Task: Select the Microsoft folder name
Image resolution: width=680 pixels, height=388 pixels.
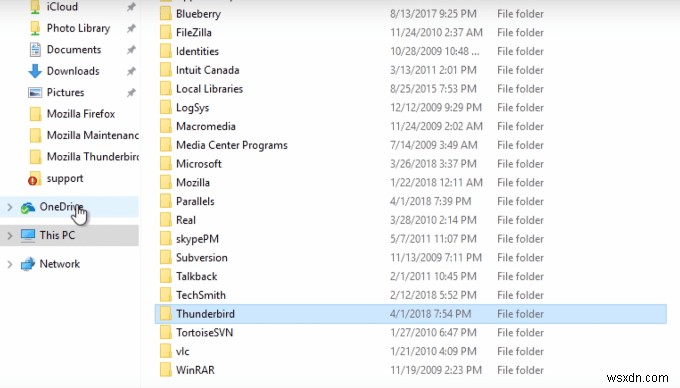Action: point(199,164)
